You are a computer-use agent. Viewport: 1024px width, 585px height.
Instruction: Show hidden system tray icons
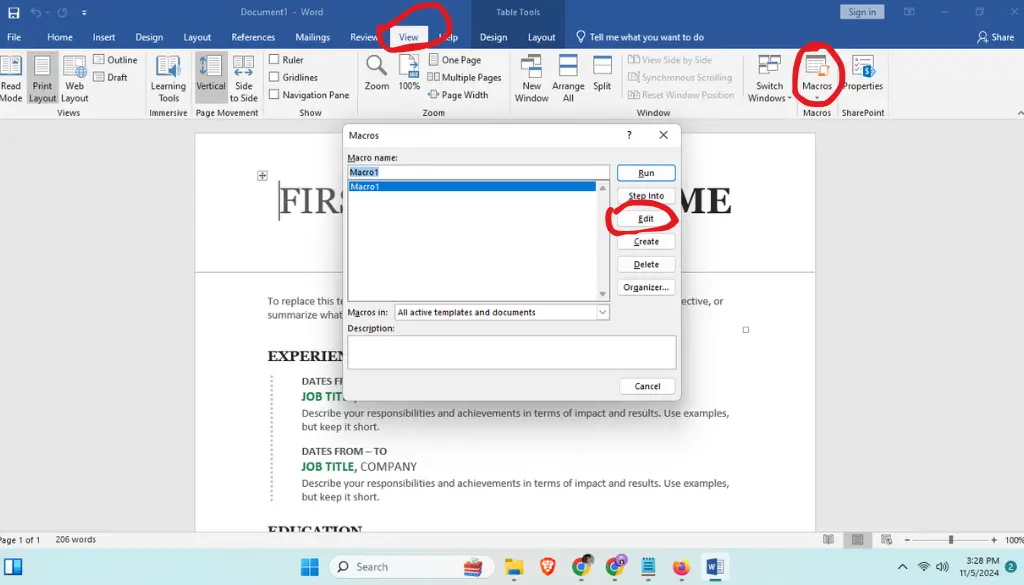[903, 567]
